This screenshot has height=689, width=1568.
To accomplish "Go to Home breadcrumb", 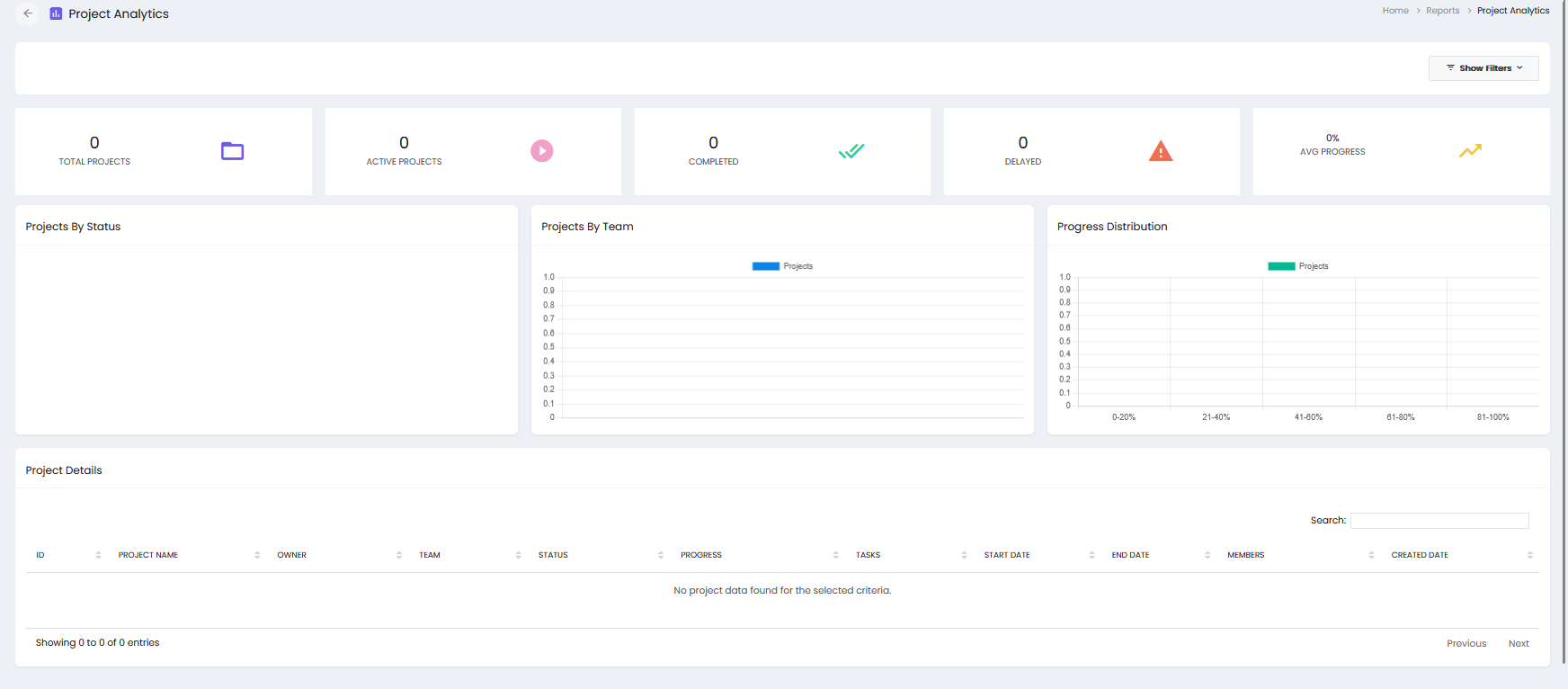I will click(1395, 11).
